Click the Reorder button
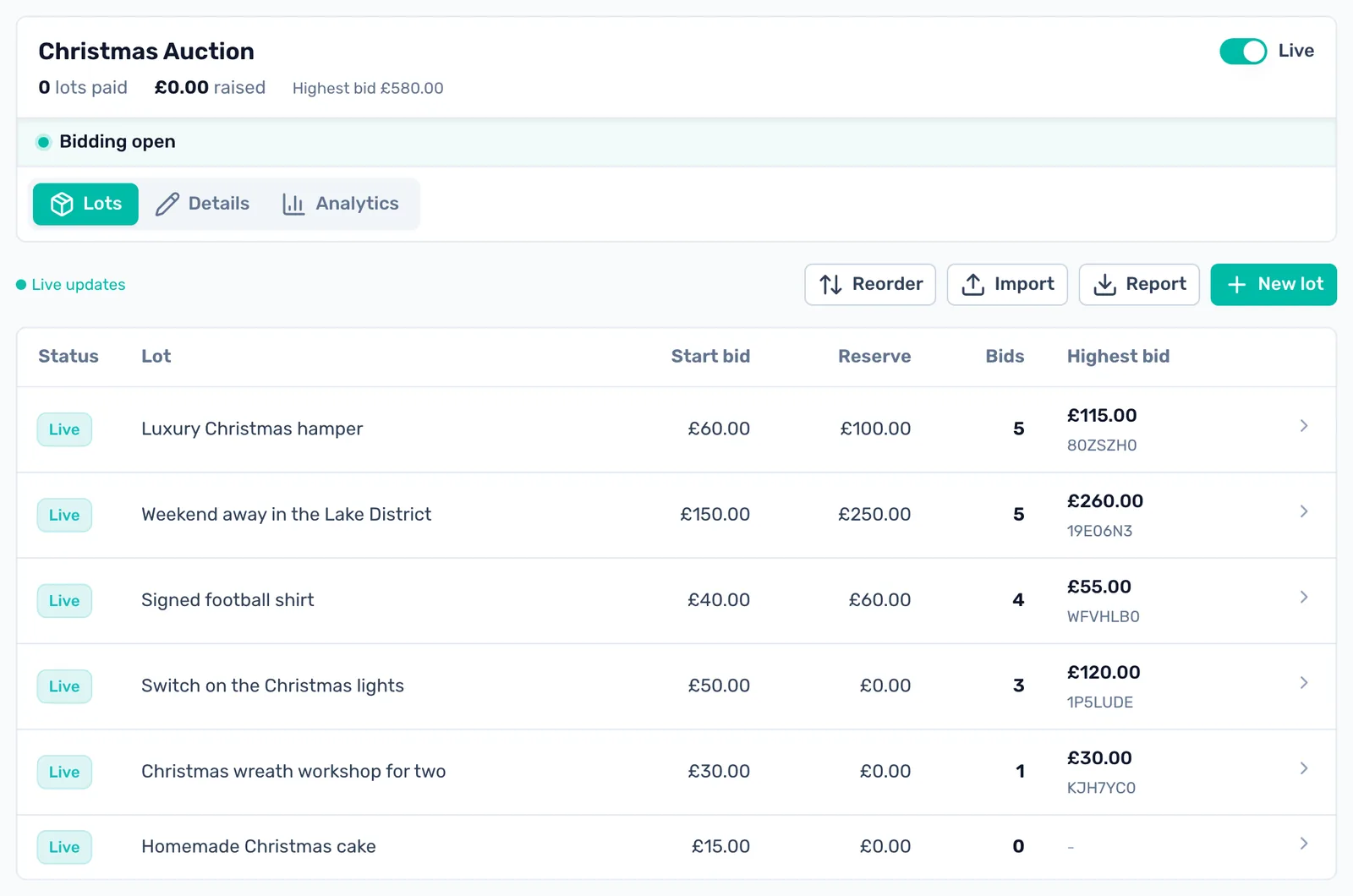Screen dimensions: 1353x896 [x=870, y=285]
